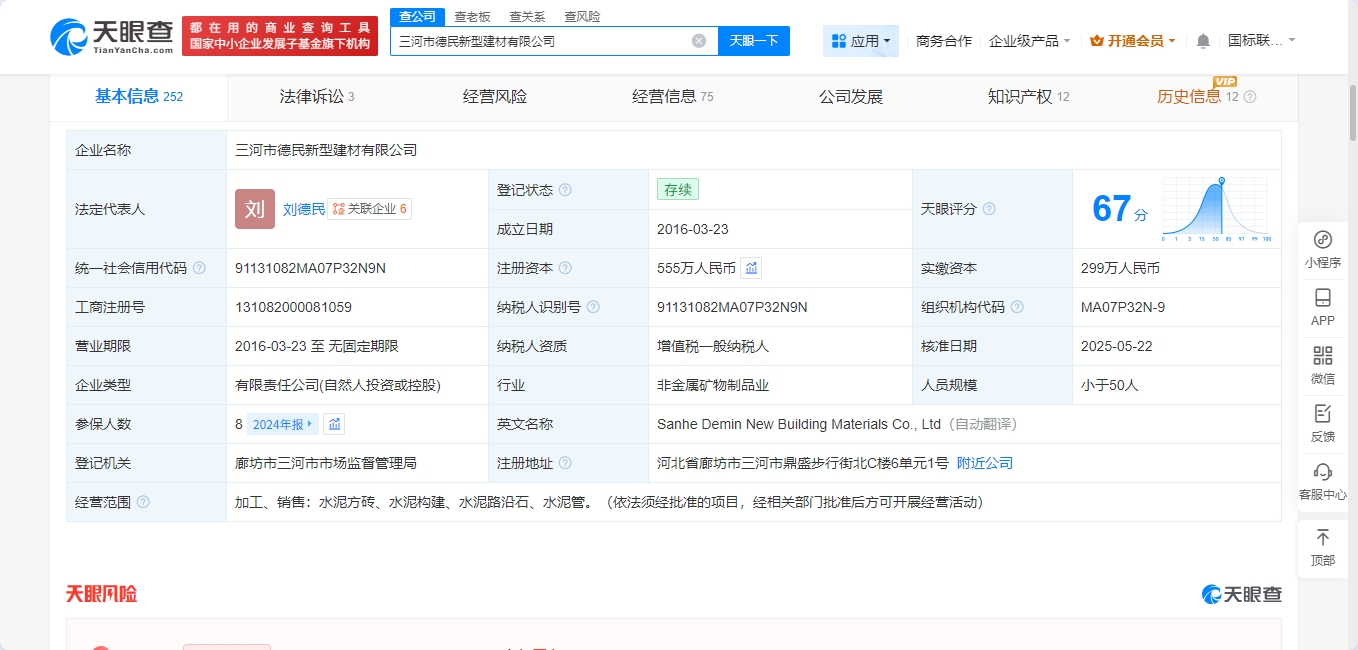The height and width of the screenshot is (650, 1358).
Task: Click the notification bell icon
Action: [x=1203, y=41]
